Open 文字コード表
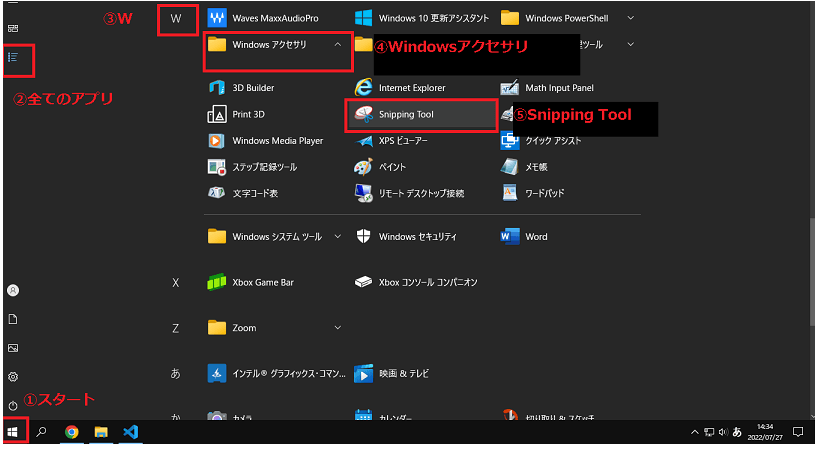Screen dimensions: 815x450 243,193
